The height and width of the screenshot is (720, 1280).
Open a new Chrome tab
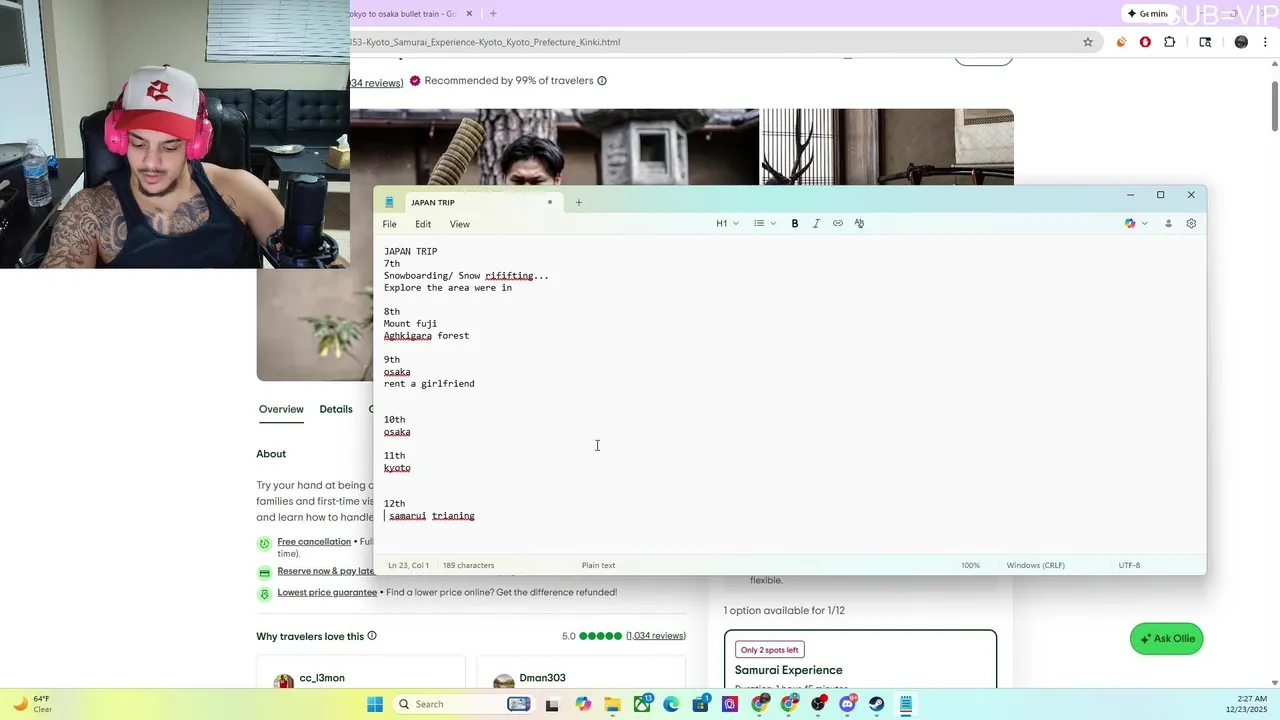(x=493, y=13)
